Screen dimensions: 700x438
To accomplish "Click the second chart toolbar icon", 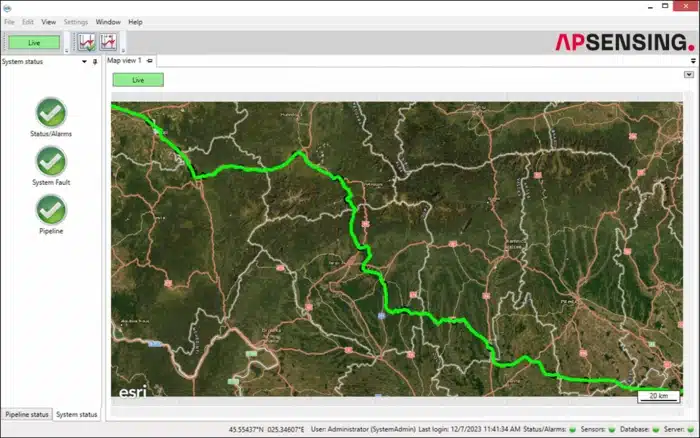I will coord(108,42).
